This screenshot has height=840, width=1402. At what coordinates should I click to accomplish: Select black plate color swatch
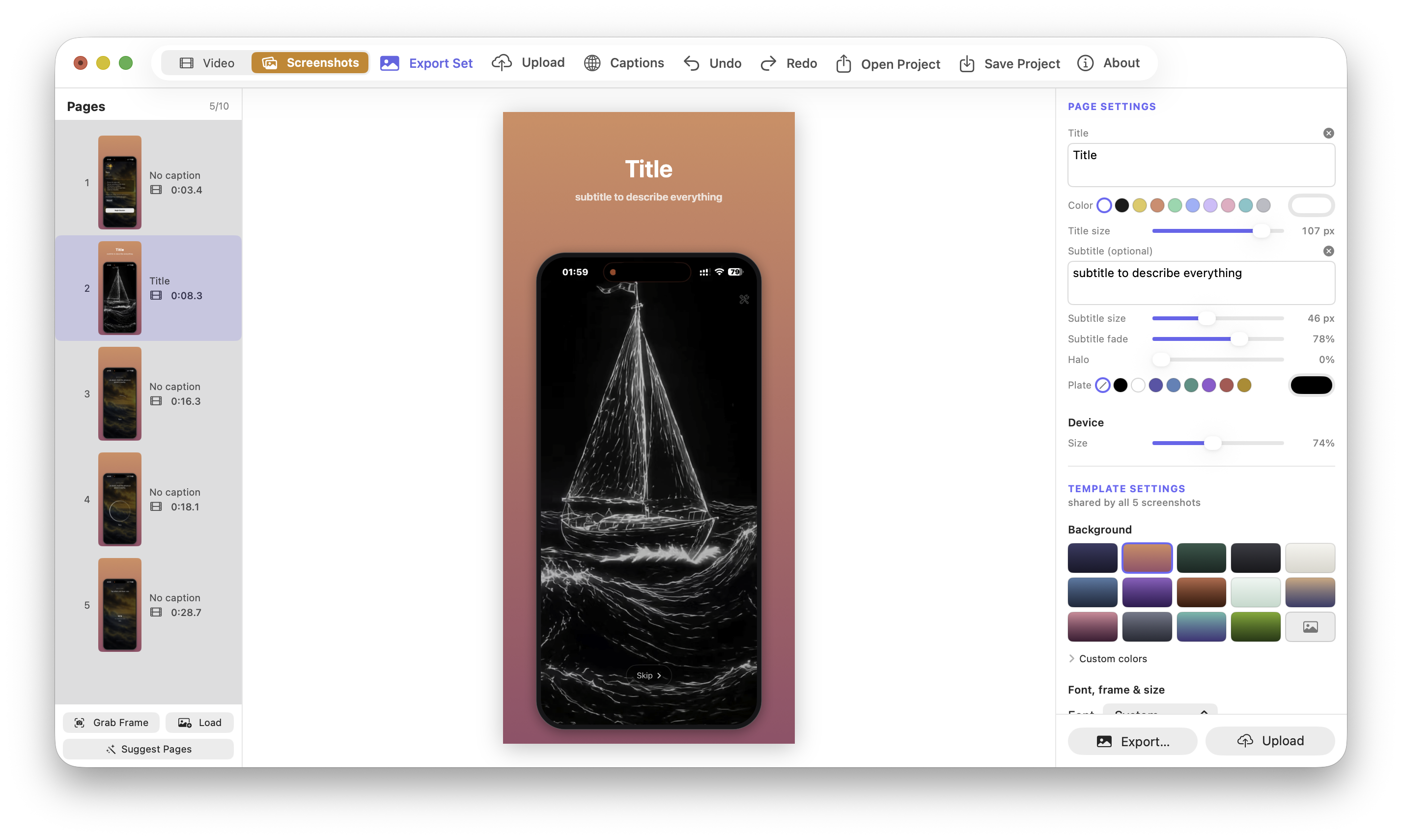tap(1120, 385)
